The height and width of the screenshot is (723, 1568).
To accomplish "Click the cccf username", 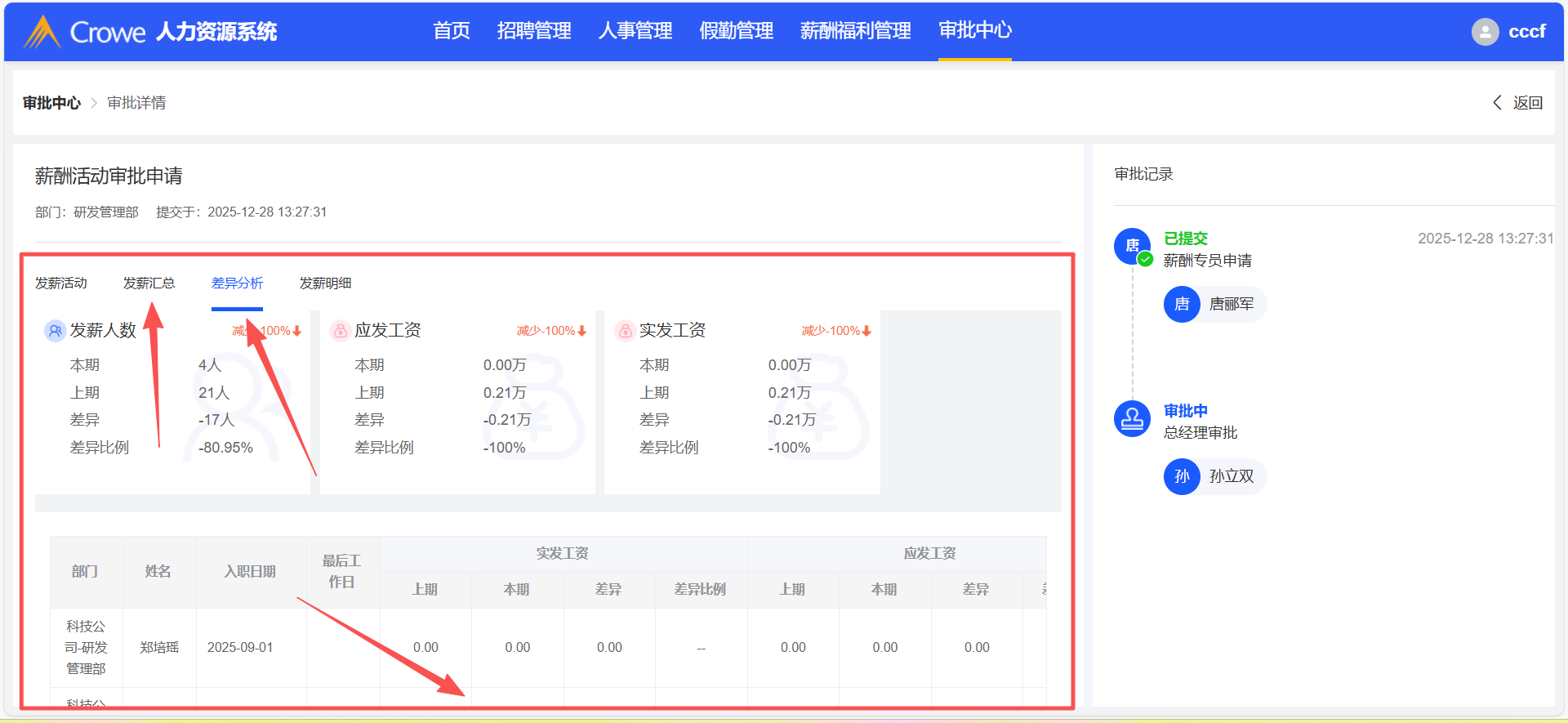I will 1527,32.
